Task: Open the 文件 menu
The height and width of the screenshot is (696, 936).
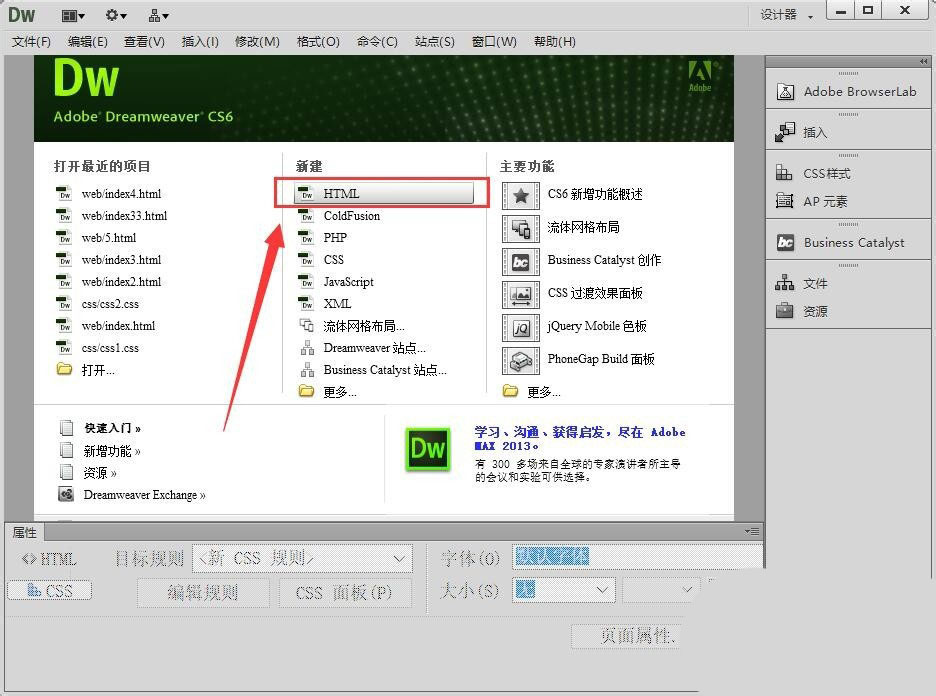Action: coord(31,41)
